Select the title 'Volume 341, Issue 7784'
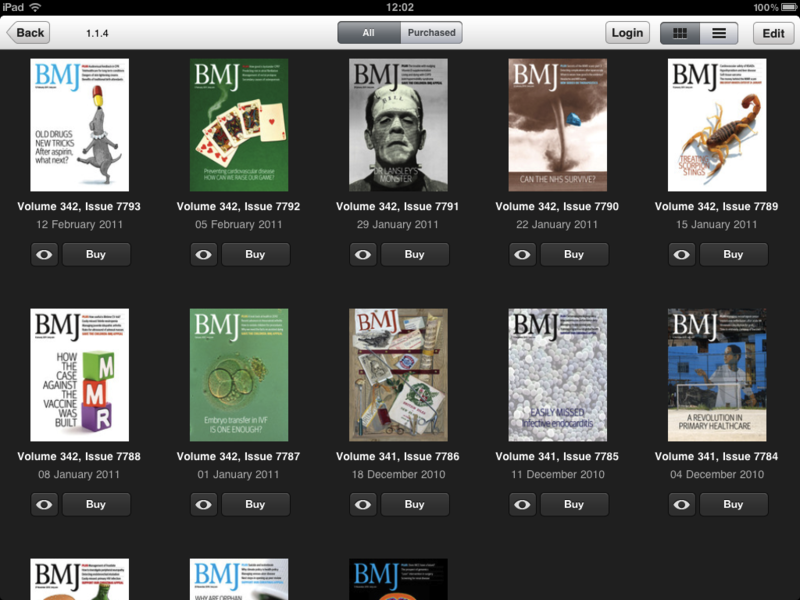Image resolution: width=800 pixels, height=600 pixels. (x=716, y=457)
